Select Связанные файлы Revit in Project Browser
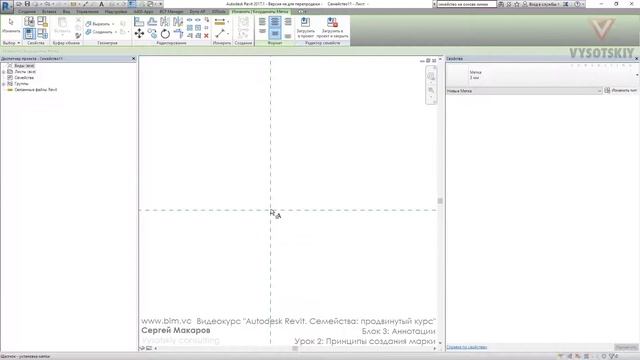 tap(36, 90)
